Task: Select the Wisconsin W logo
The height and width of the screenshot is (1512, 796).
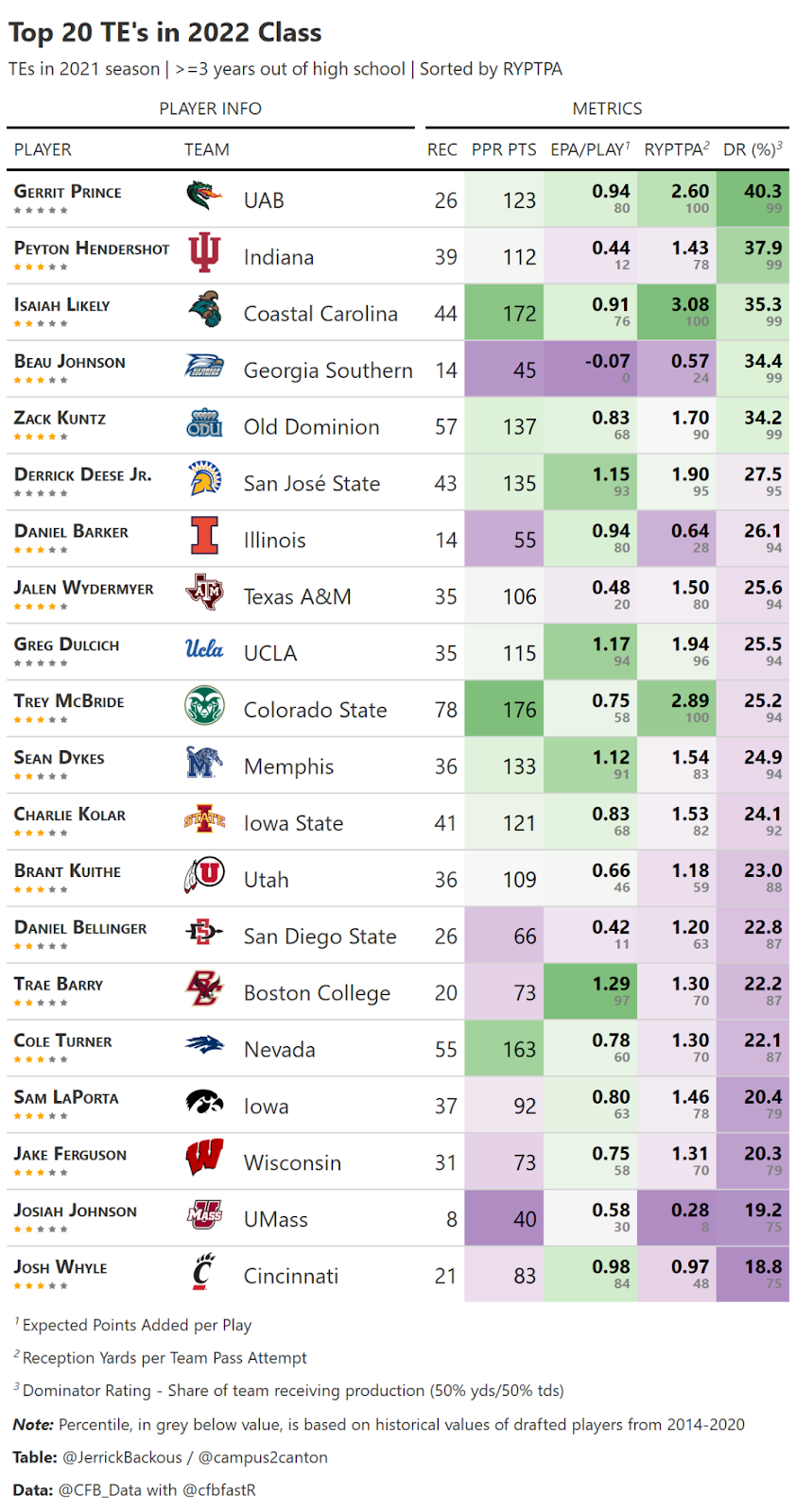Action: (x=204, y=1157)
